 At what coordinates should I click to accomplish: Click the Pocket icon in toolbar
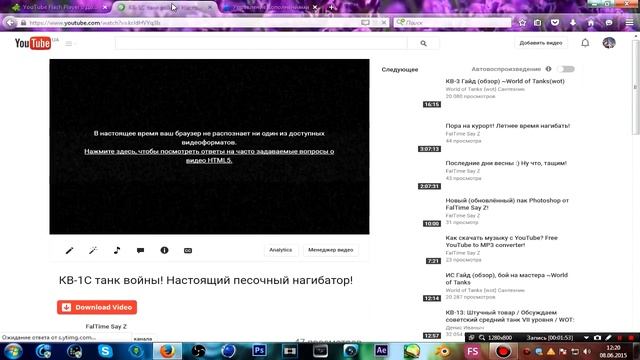tap(555, 23)
